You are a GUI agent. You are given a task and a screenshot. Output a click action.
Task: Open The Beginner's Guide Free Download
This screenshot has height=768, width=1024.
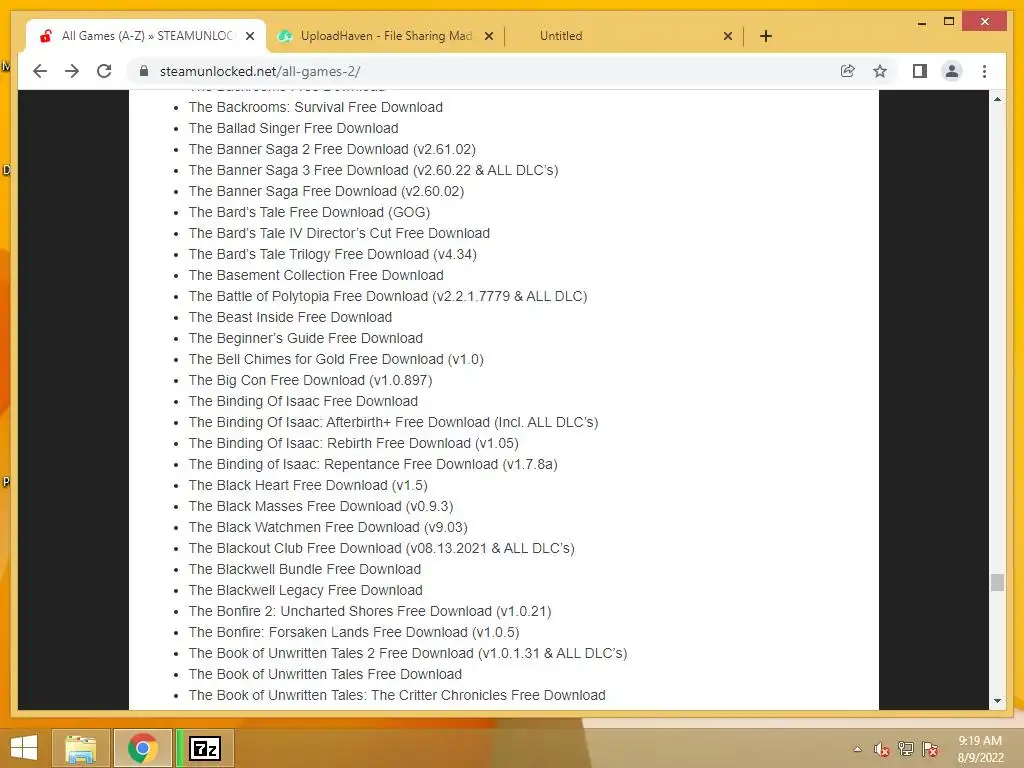pos(306,338)
